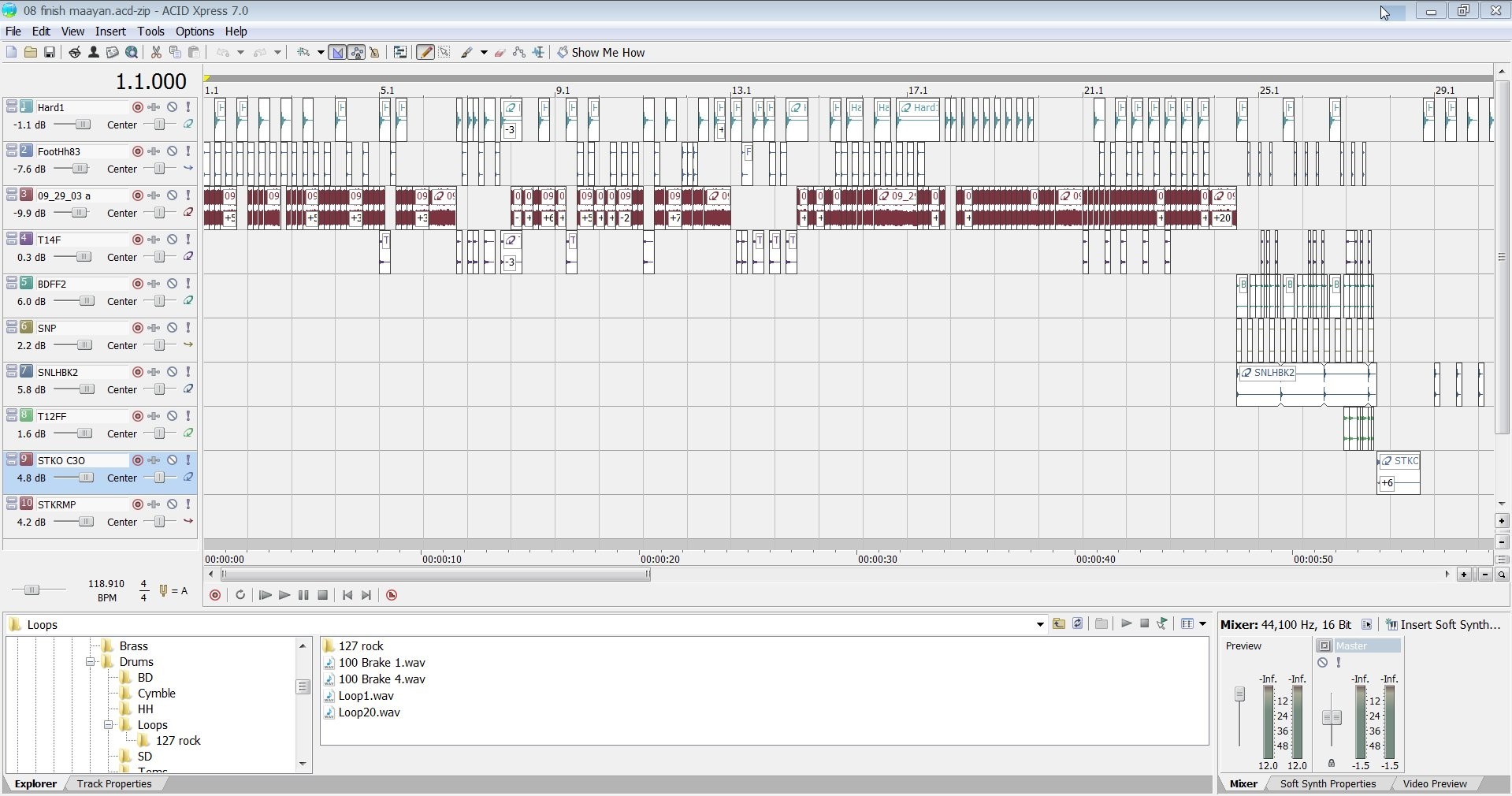Image resolution: width=1512 pixels, height=796 pixels.
Task: Click the Cut scissors icon
Action: [156, 53]
